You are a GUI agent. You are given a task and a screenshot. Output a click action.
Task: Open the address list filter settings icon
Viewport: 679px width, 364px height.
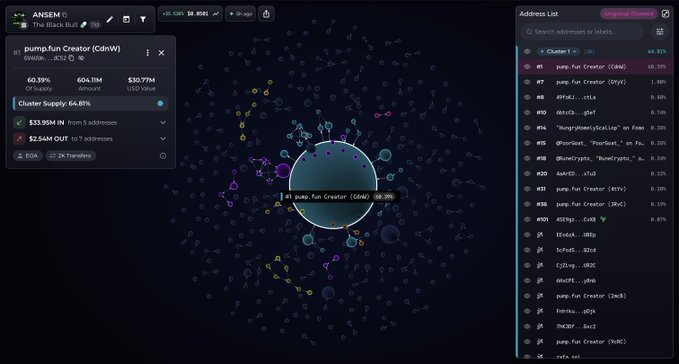[660, 32]
